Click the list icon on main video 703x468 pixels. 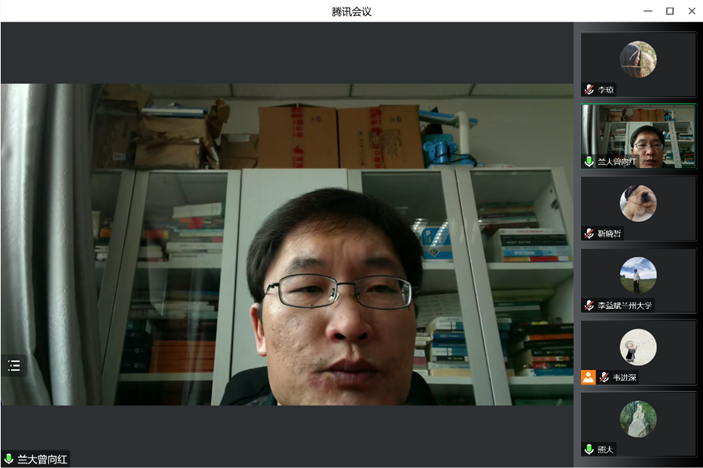click(x=14, y=366)
